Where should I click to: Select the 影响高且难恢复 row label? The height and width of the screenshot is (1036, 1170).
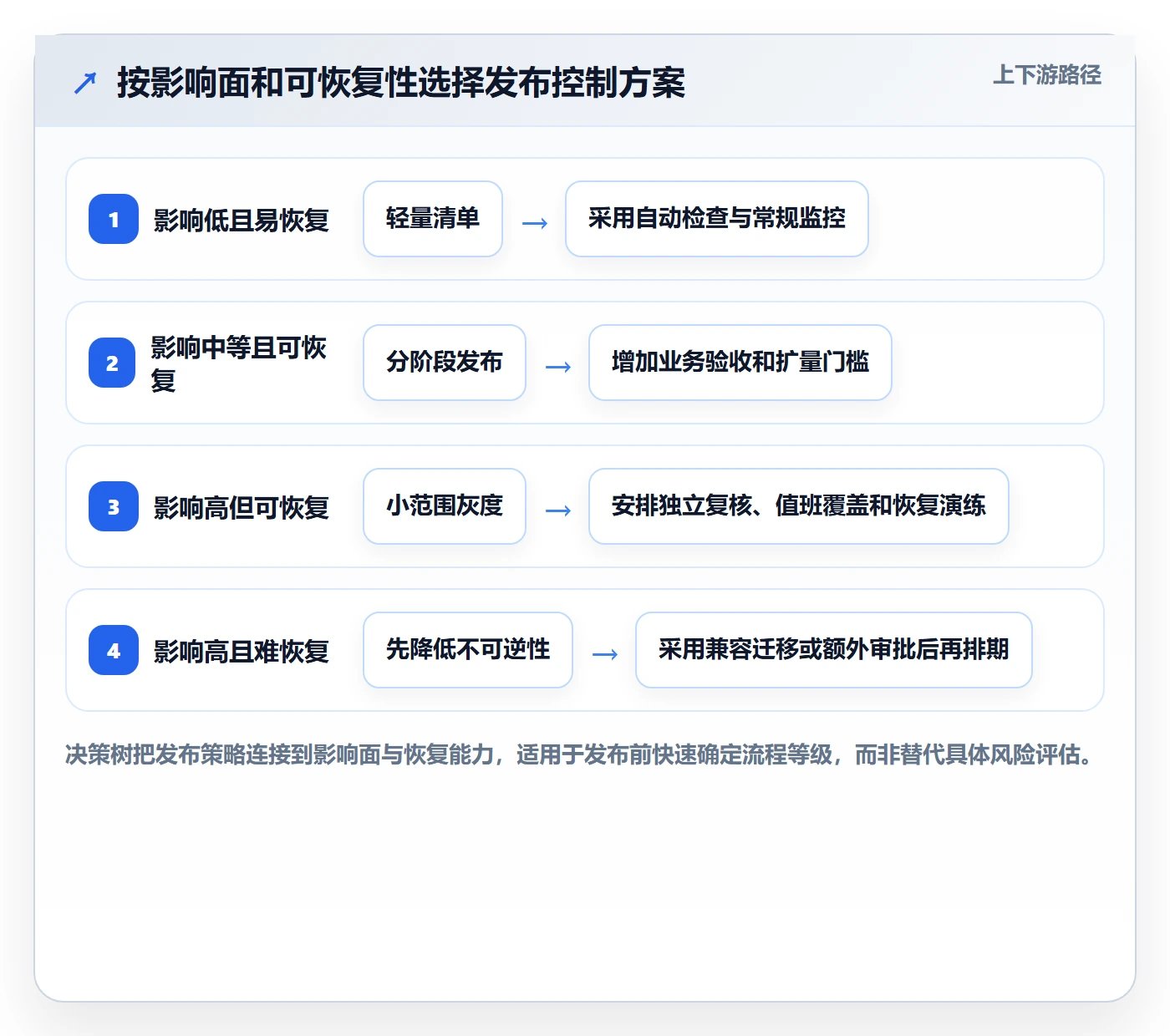pos(242,651)
